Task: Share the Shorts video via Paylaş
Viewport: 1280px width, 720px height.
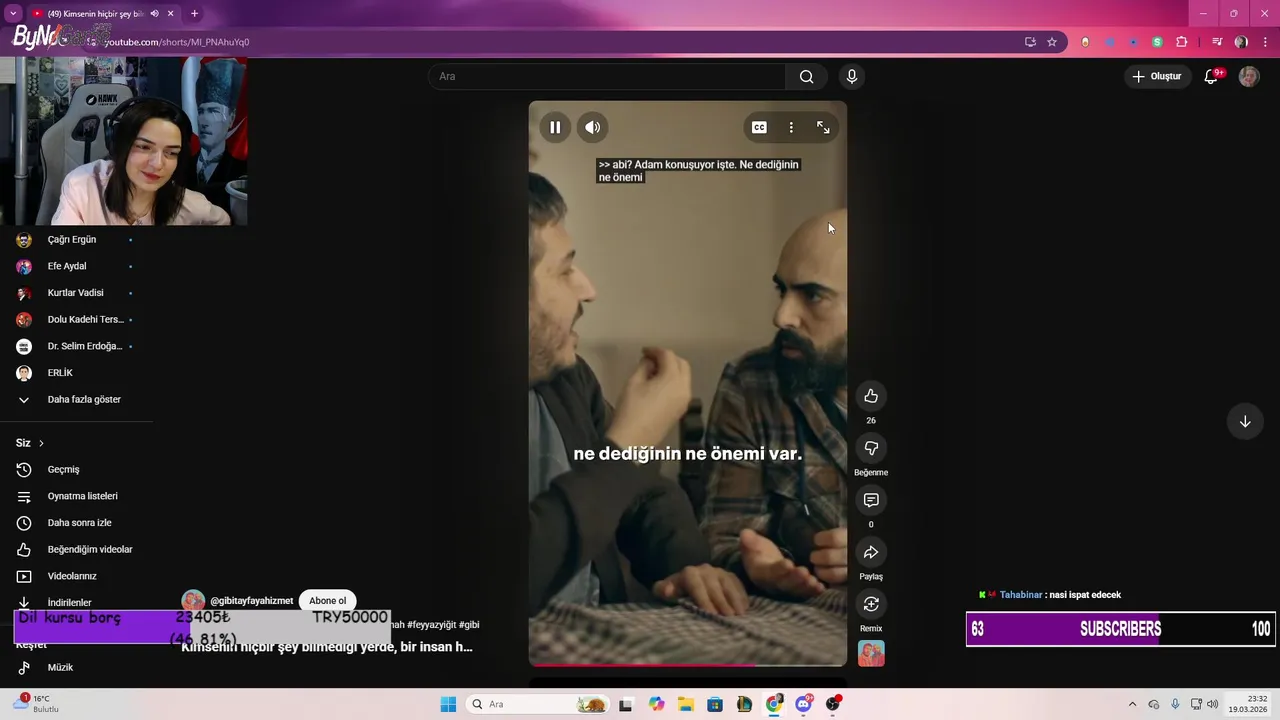Action: coord(871,552)
